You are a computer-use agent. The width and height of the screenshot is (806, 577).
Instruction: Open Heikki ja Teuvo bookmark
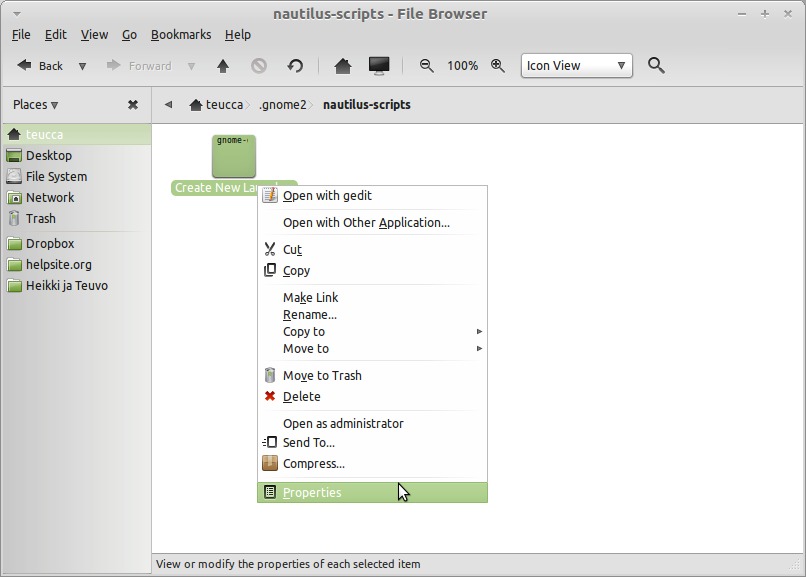(x=77, y=286)
